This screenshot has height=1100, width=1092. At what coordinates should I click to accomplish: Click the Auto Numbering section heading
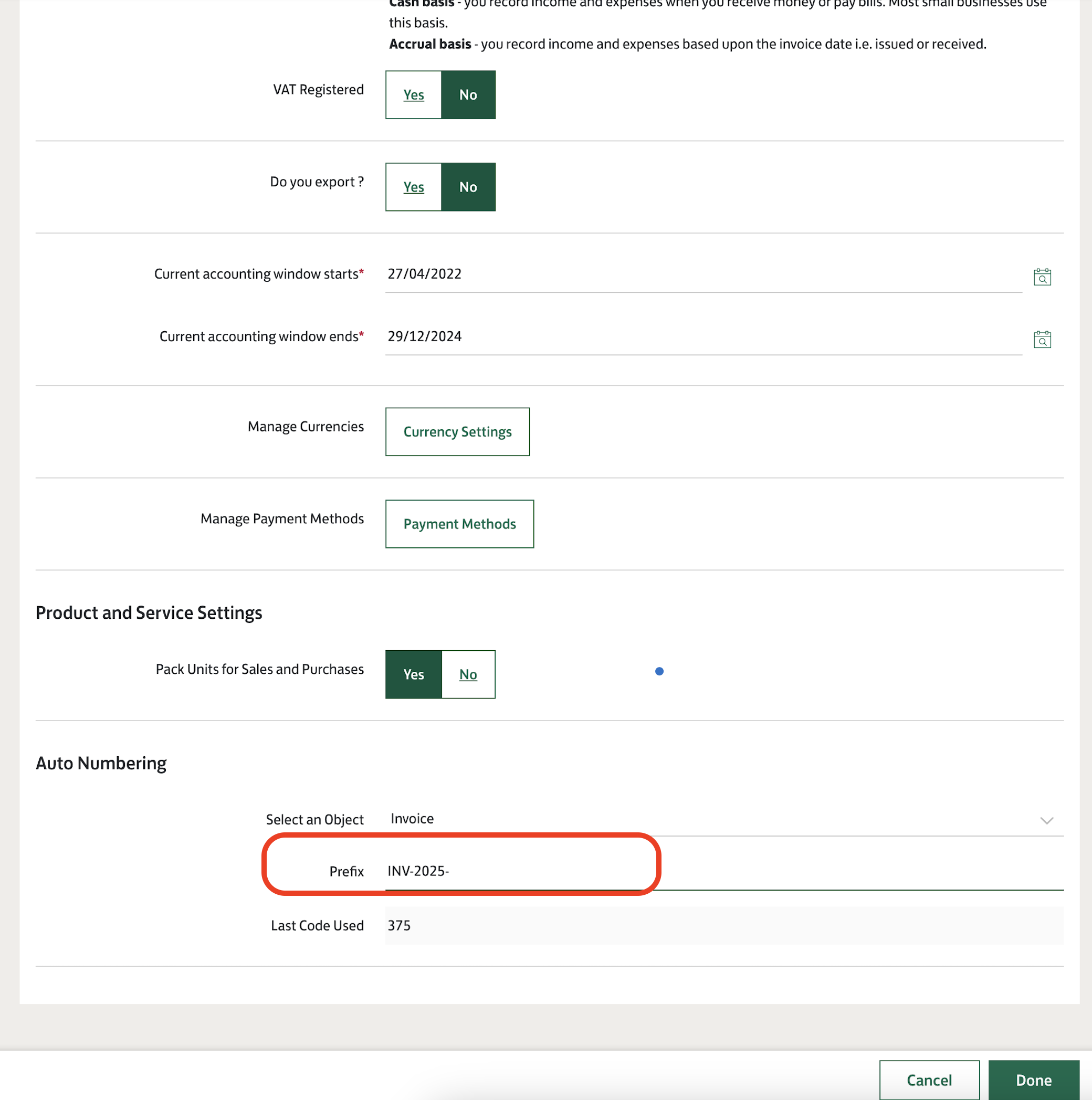coord(101,764)
